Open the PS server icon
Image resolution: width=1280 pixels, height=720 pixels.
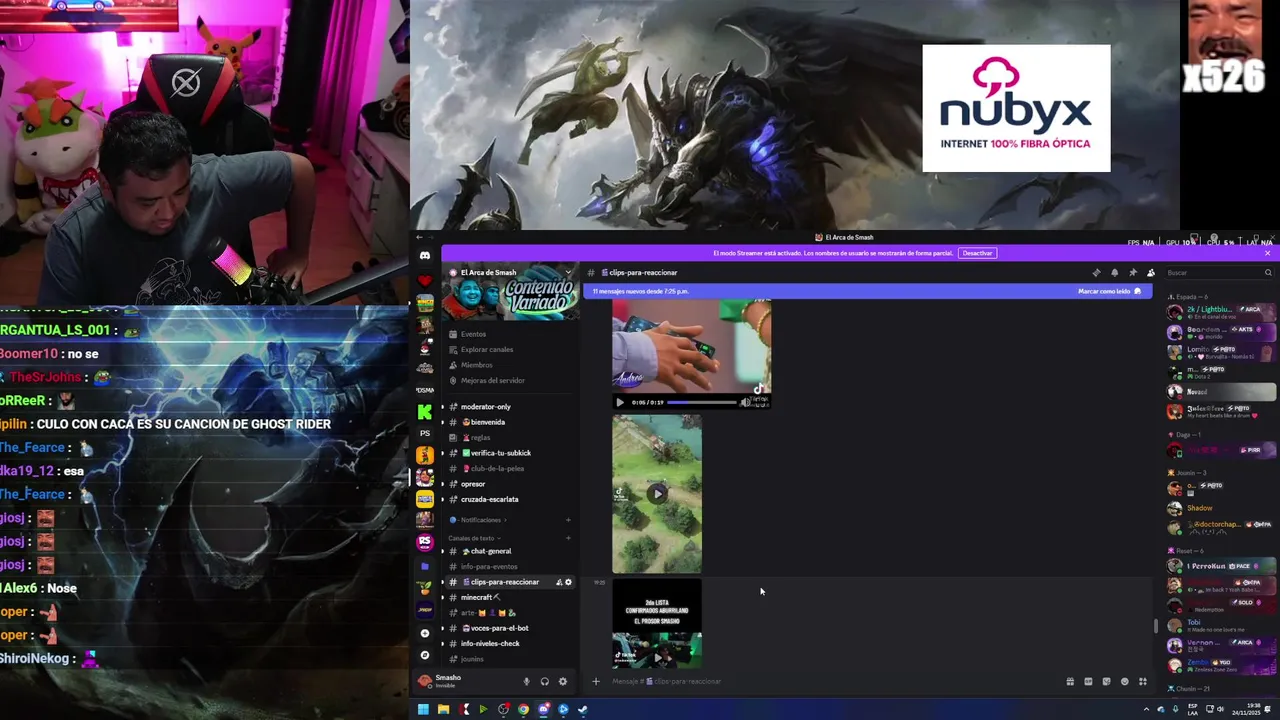pyautogui.click(x=425, y=433)
